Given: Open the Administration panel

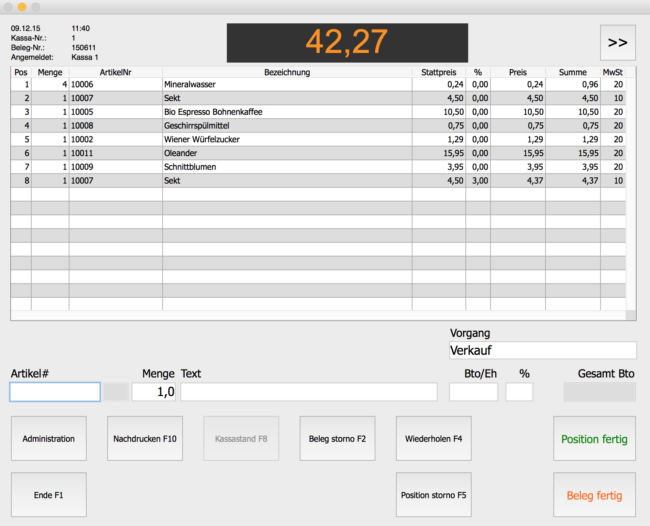Looking at the screenshot, I should pyautogui.click(x=48, y=438).
